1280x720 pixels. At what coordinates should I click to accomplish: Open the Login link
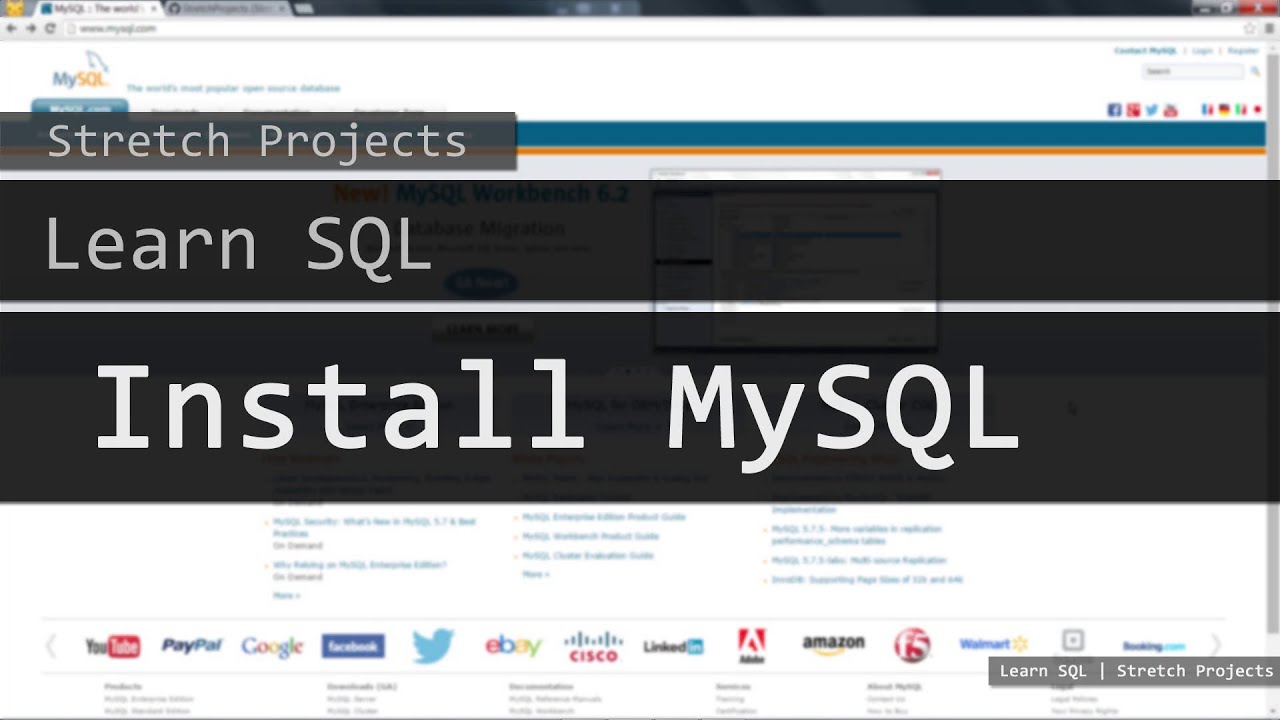[1202, 50]
